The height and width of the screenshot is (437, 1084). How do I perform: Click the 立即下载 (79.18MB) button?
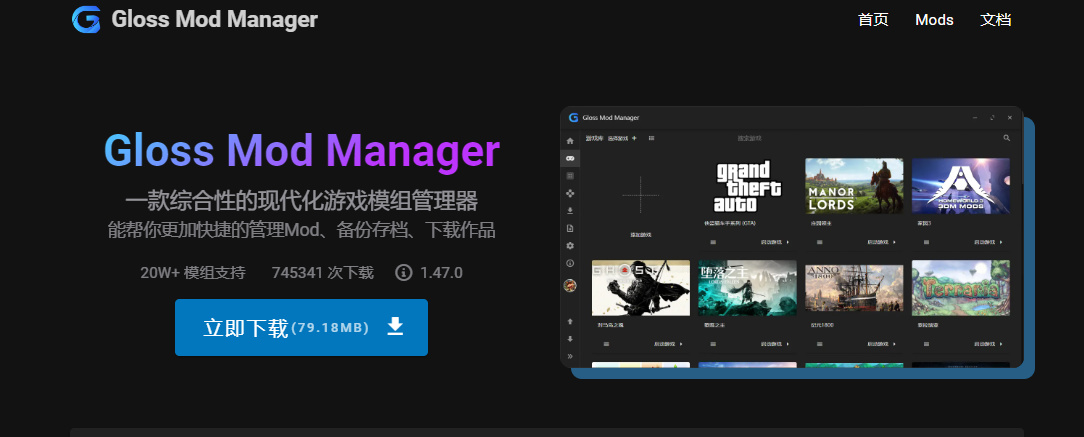click(301, 328)
